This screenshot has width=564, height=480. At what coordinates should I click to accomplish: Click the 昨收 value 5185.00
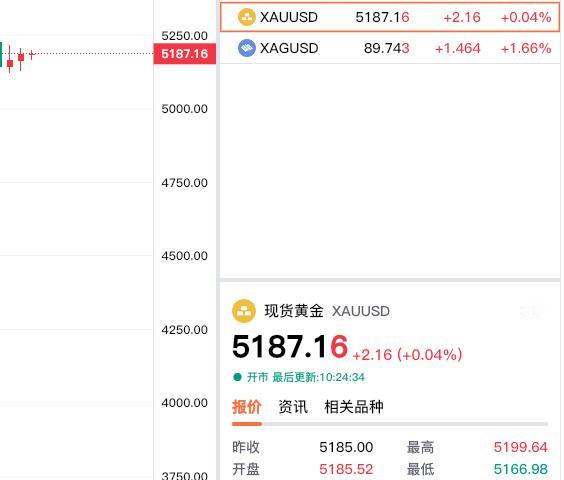[x=346, y=447]
